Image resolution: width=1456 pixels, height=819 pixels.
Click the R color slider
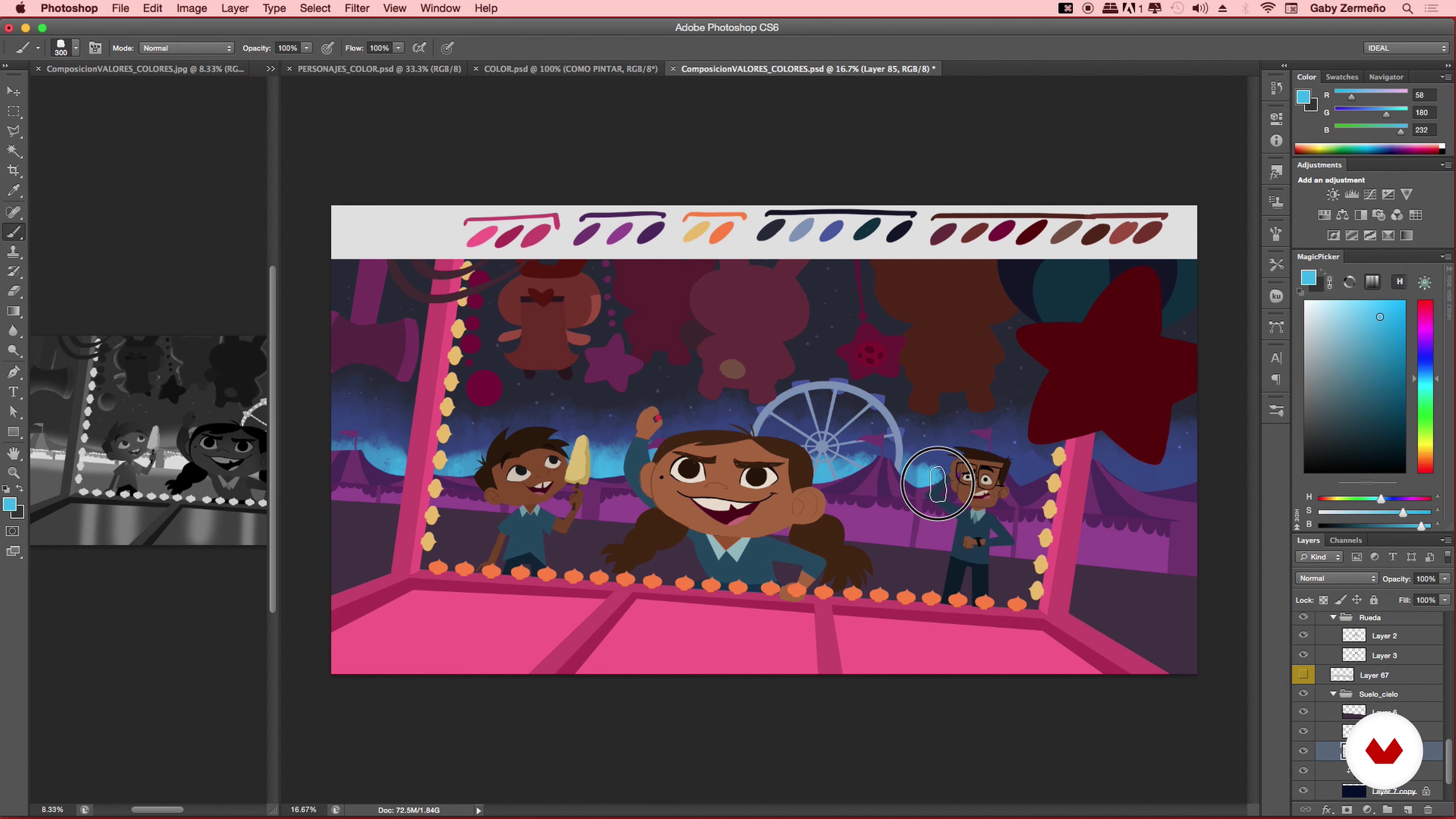coord(1371,91)
